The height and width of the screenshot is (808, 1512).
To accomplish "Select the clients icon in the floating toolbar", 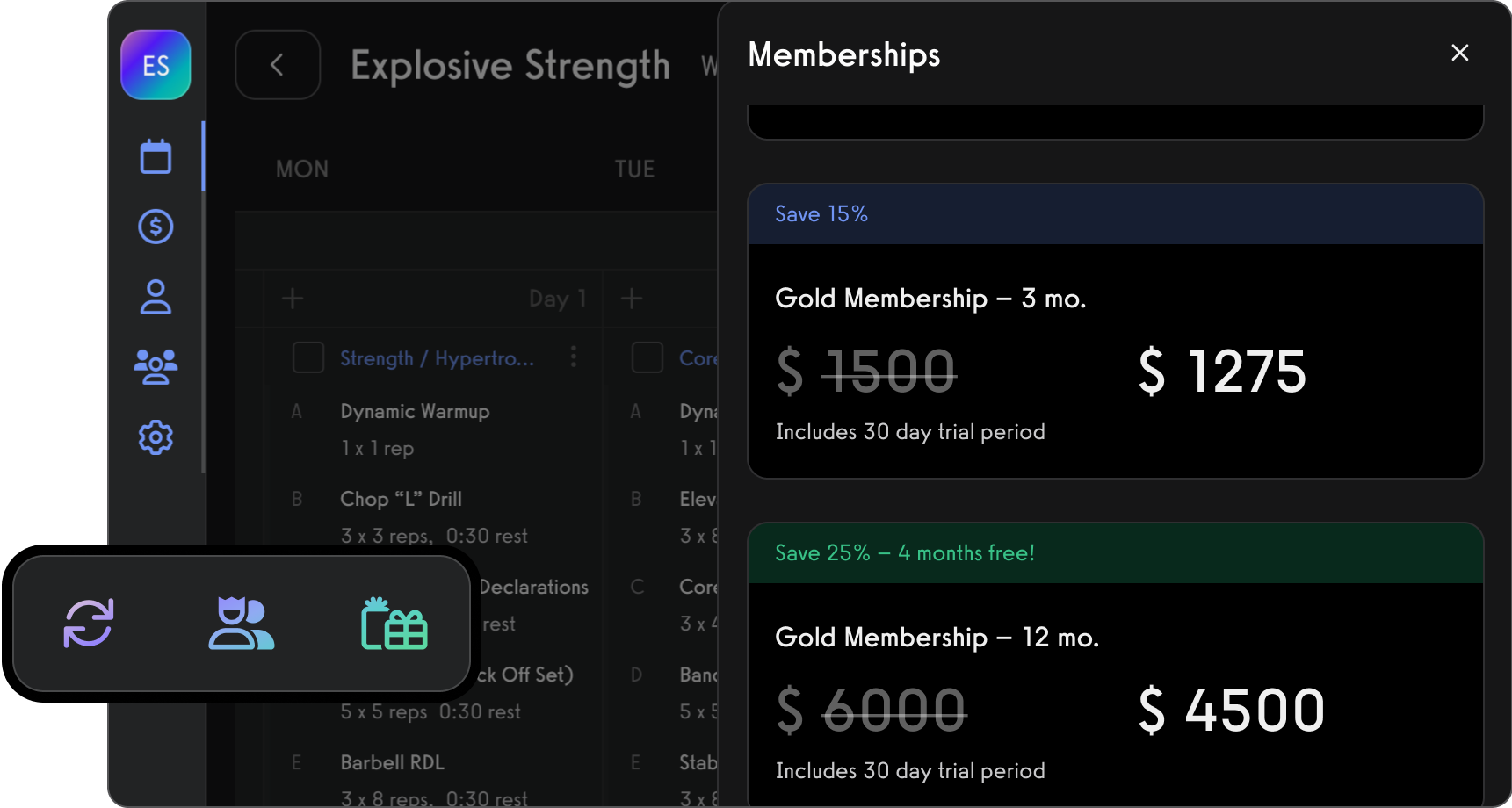I will (x=242, y=624).
